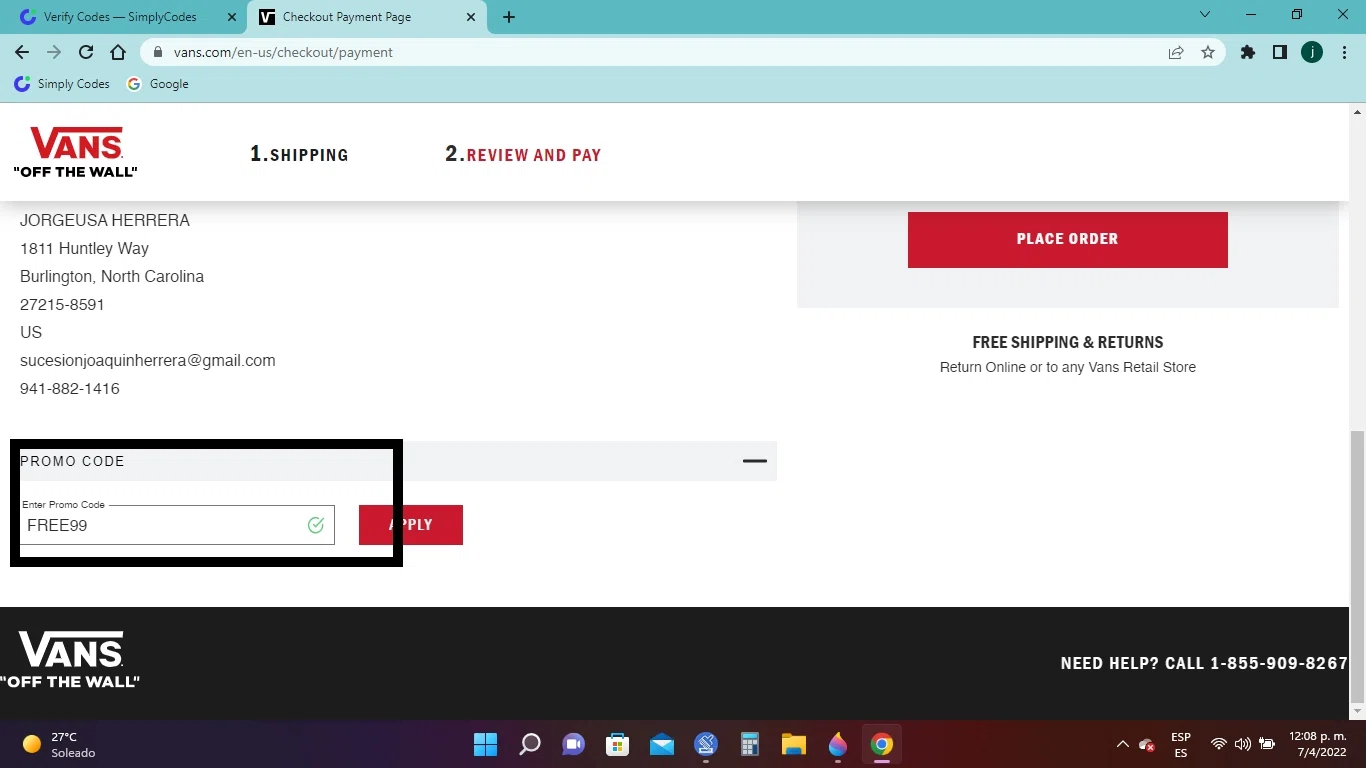Select the 2. Review and Pay step
This screenshot has width=1366, height=768.
pos(523,154)
